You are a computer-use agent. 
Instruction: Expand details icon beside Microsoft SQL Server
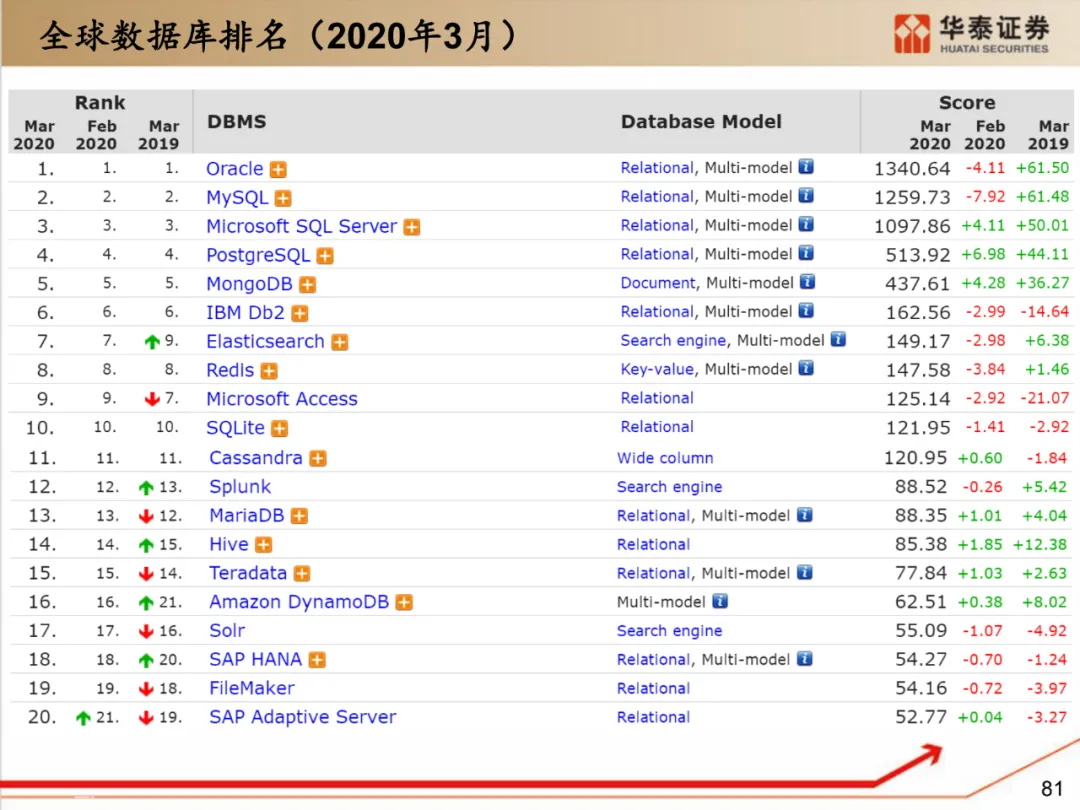coord(412,227)
